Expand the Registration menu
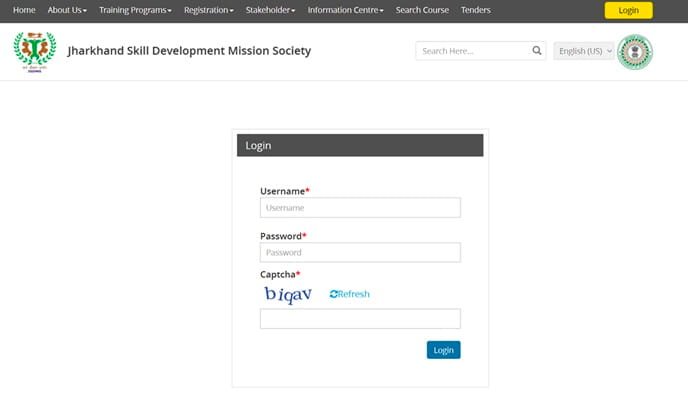 tap(209, 10)
